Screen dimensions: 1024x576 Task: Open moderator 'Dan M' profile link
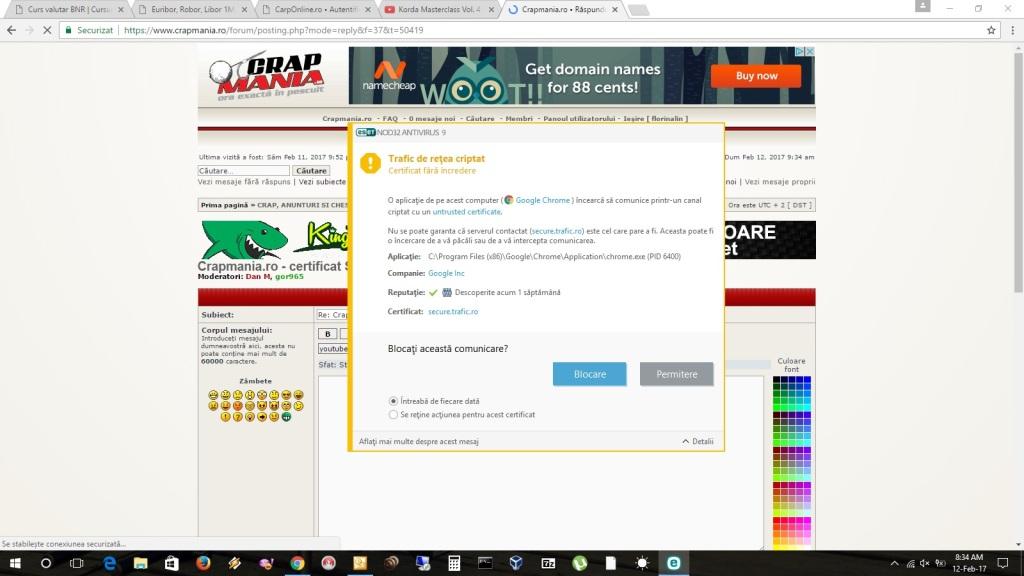point(258,276)
